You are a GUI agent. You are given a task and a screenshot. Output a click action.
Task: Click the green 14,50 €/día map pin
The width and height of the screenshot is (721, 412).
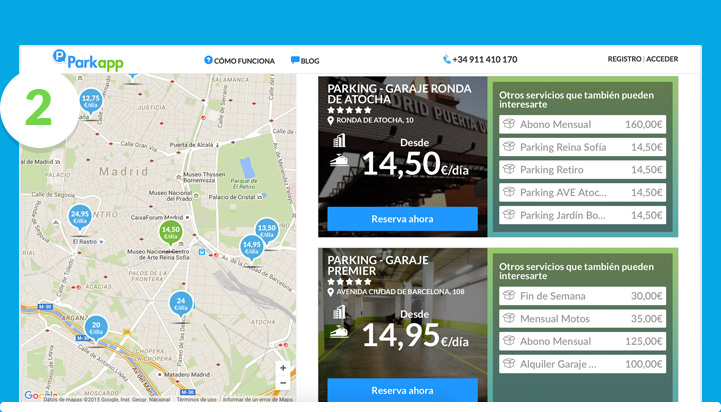click(171, 232)
